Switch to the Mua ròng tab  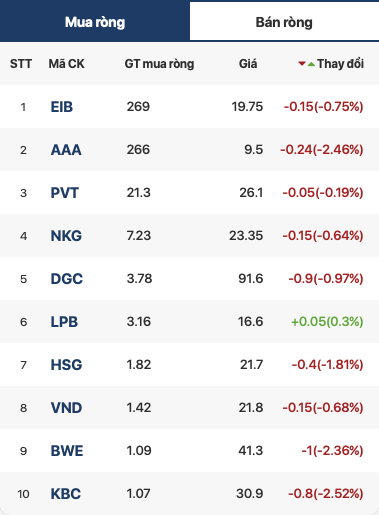pyautogui.click(x=95, y=21)
